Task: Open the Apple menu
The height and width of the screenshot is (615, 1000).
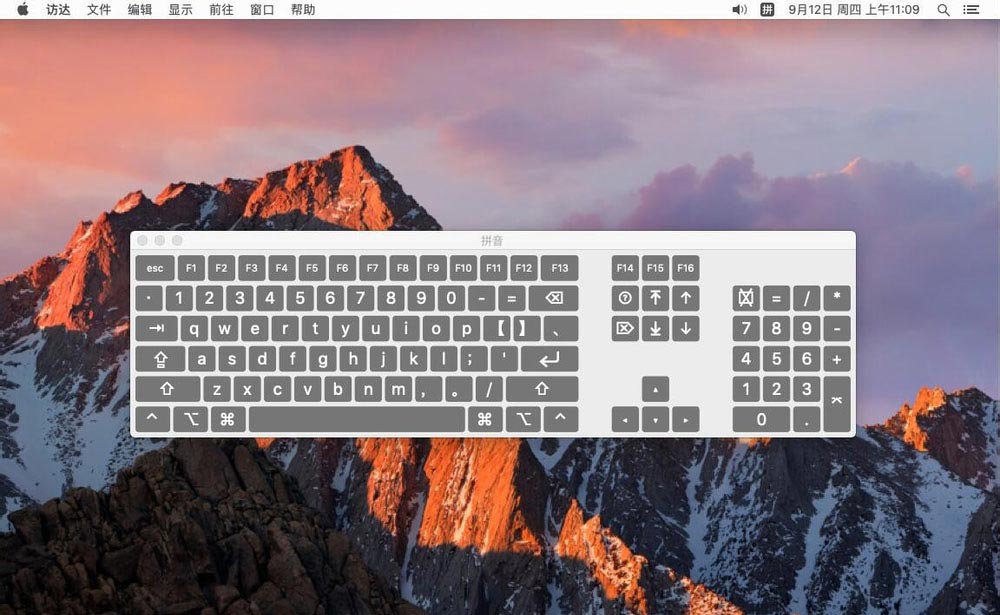Action: pyautogui.click(x=23, y=10)
